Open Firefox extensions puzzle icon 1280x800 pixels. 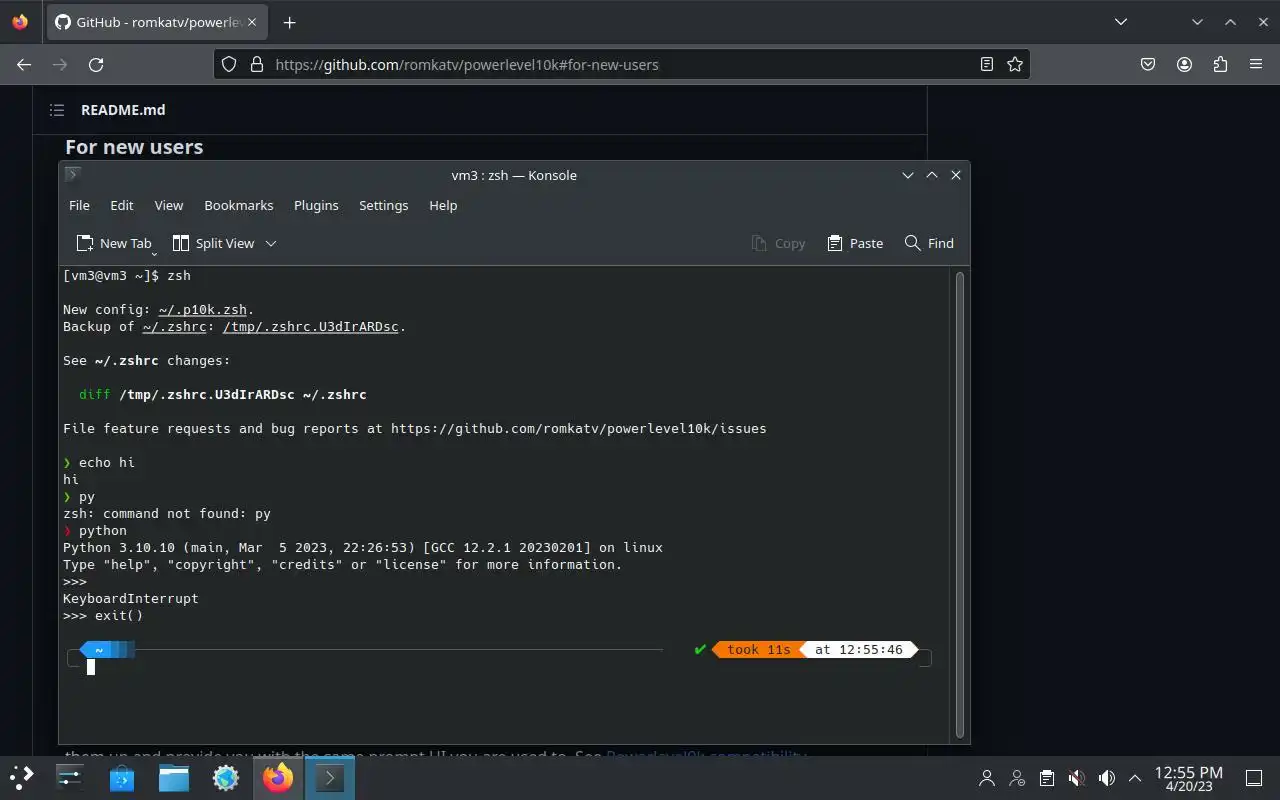[x=1220, y=64]
